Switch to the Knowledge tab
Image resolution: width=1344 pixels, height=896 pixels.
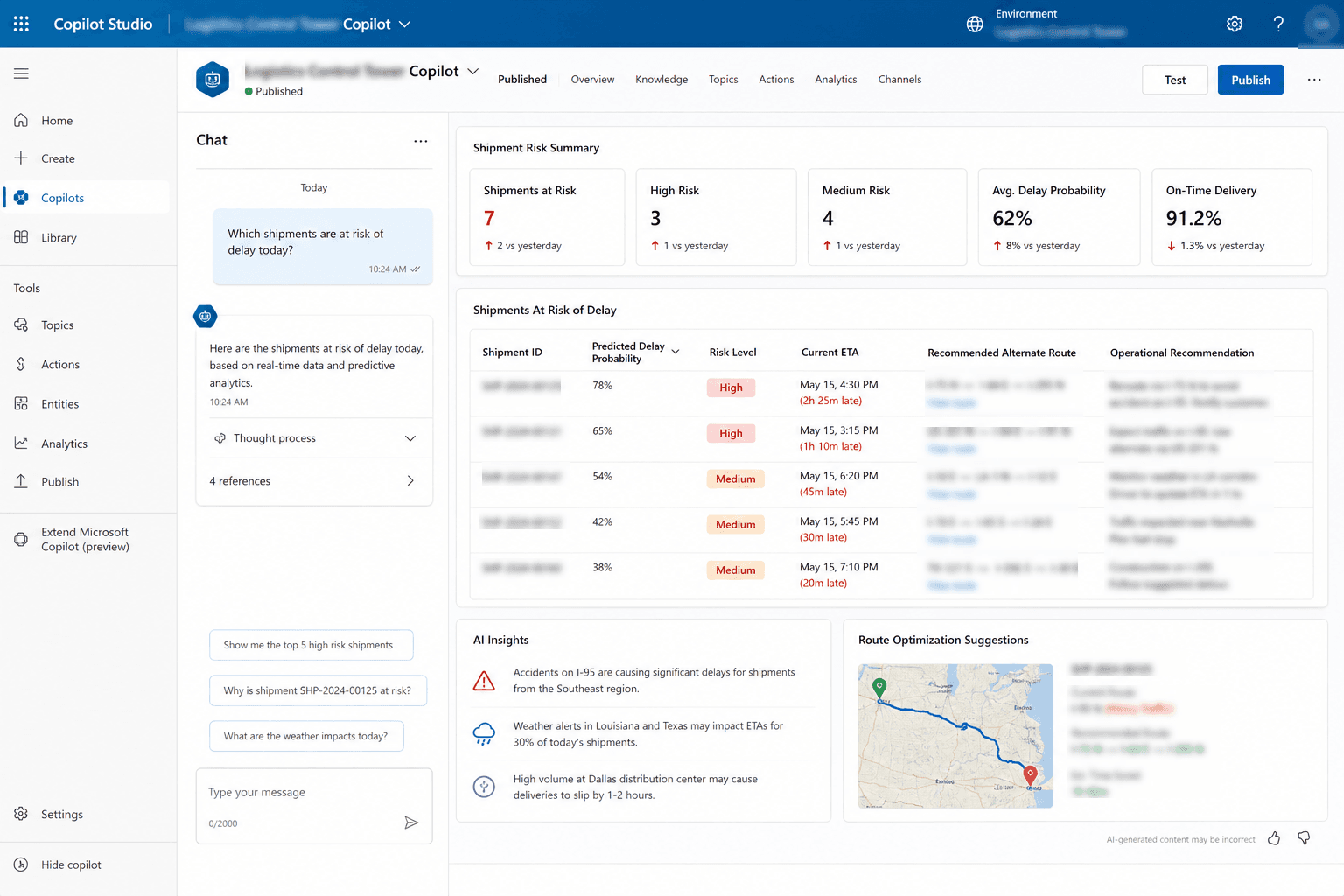pyautogui.click(x=661, y=80)
